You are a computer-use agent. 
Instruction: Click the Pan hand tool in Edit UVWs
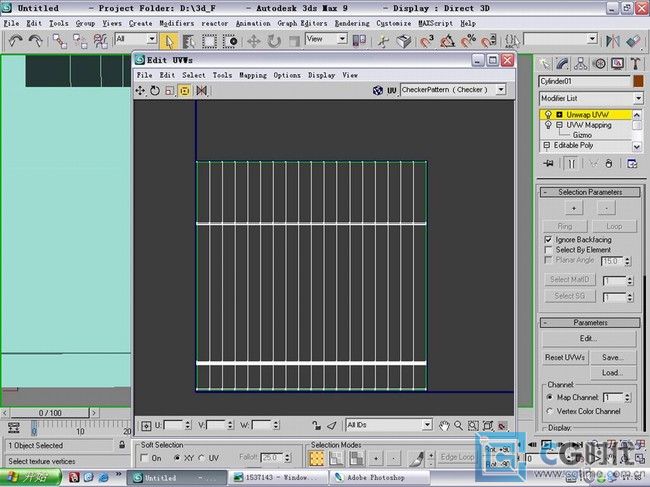point(444,425)
